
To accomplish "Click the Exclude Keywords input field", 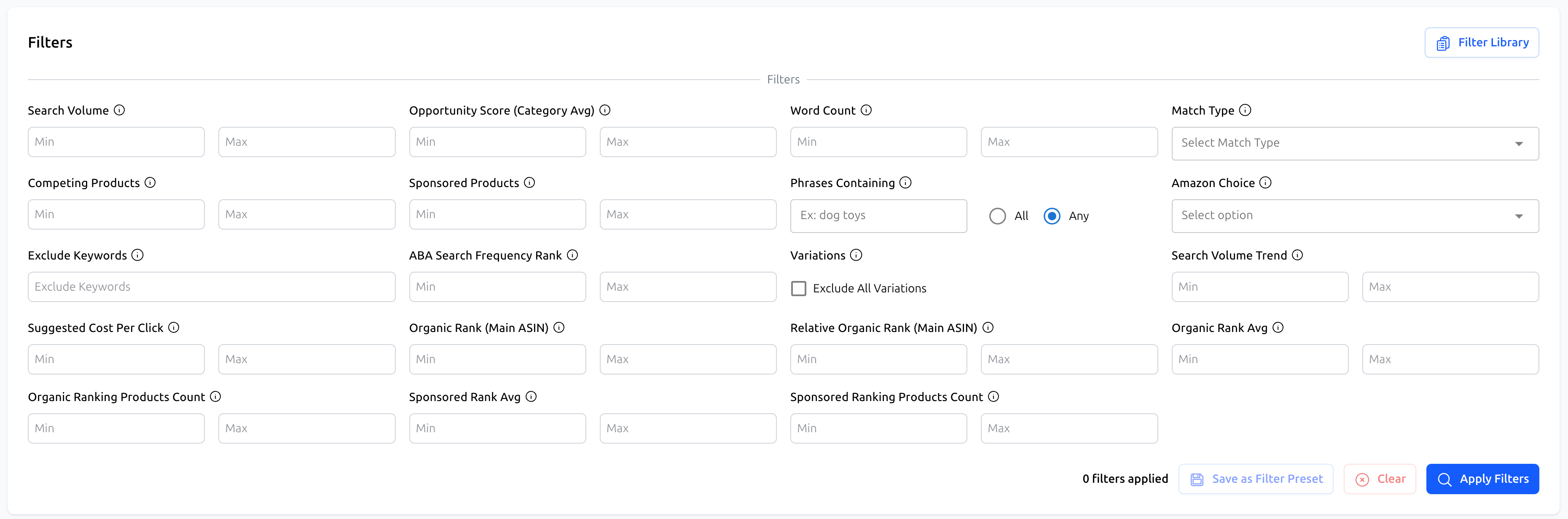I will (x=211, y=286).
